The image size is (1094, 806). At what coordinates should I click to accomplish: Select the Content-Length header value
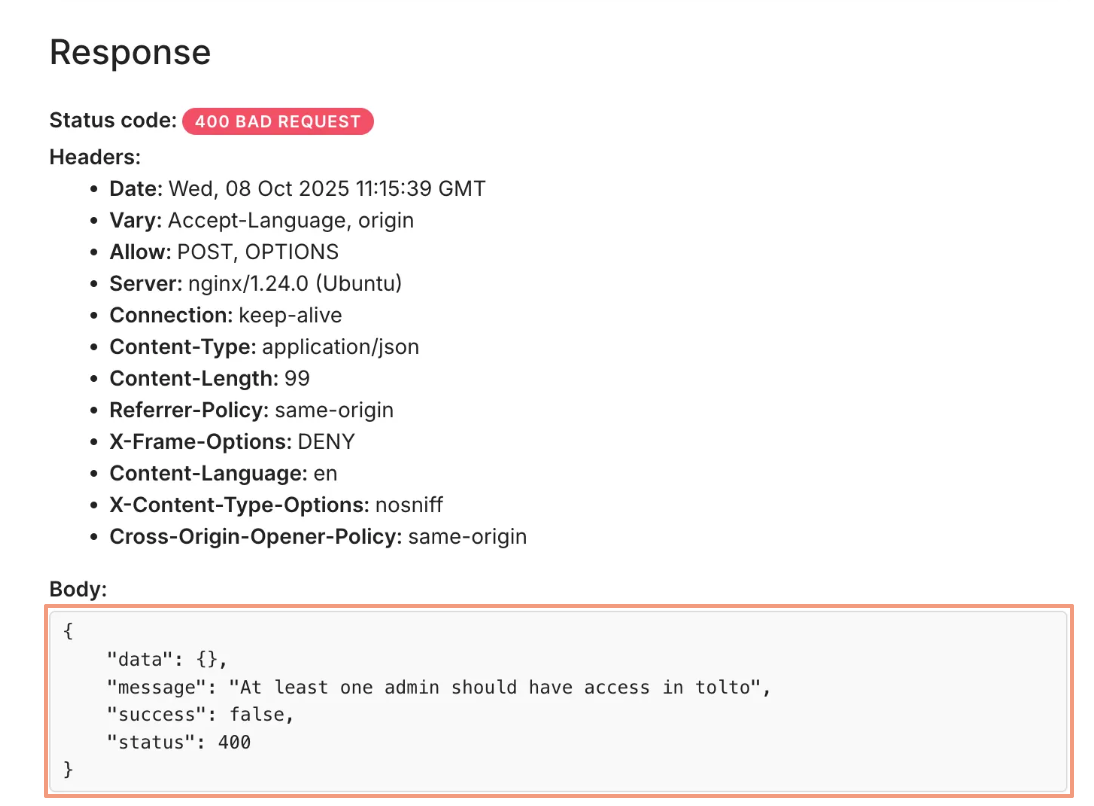(297, 379)
